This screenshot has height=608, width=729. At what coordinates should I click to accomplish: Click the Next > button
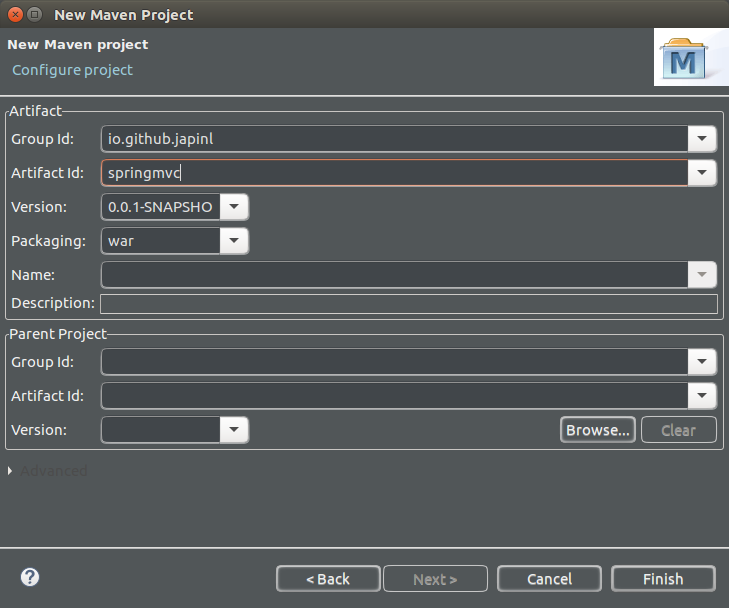click(x=435, y=579)
